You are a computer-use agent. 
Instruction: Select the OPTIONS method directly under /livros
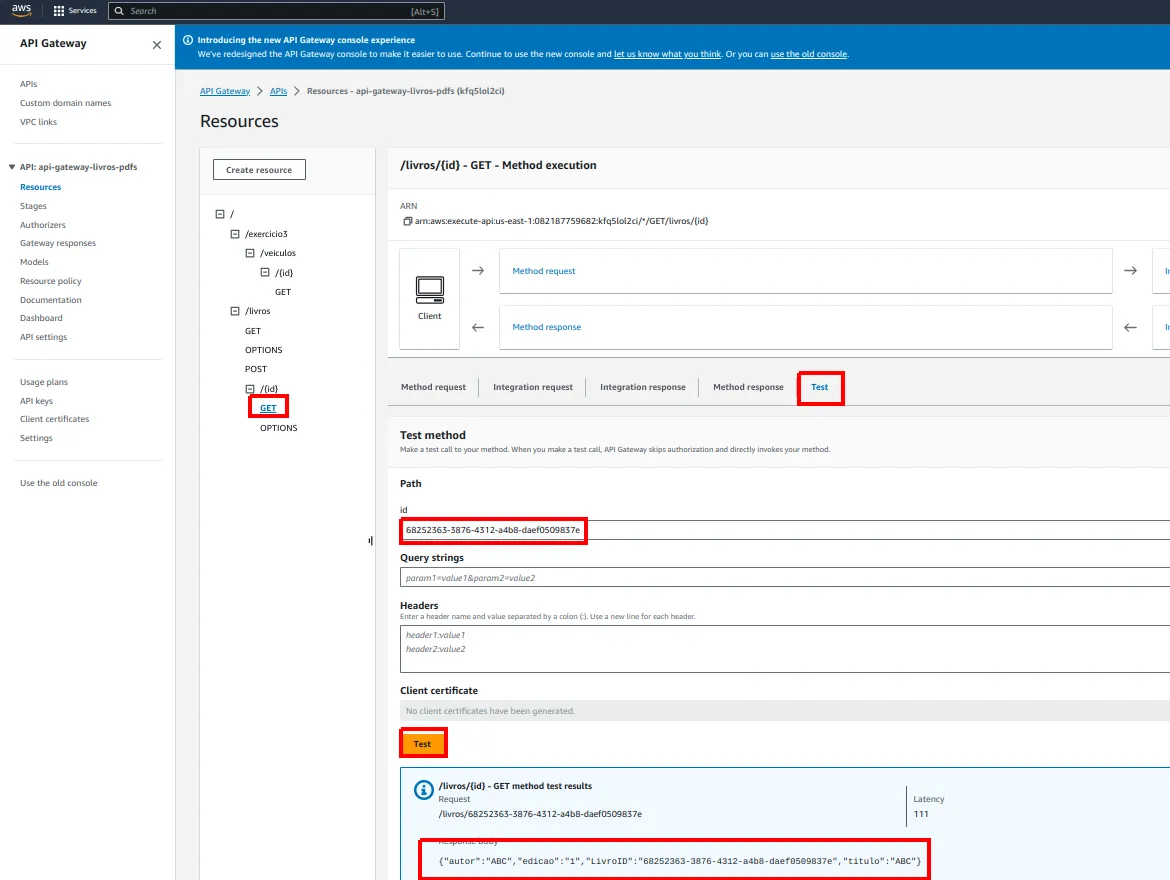point(263,350)
